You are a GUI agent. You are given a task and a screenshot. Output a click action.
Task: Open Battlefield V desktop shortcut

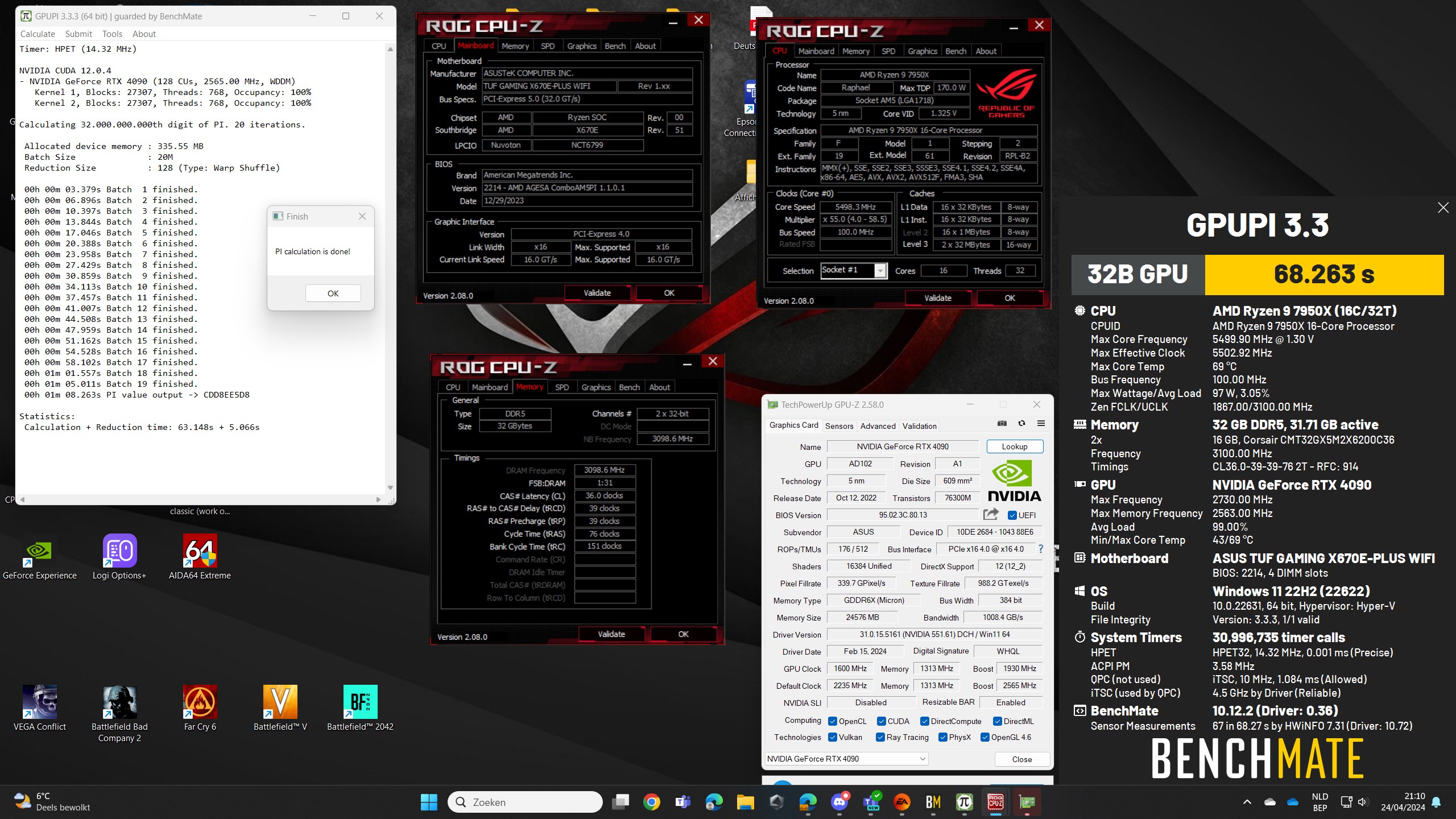pos(280,708)
